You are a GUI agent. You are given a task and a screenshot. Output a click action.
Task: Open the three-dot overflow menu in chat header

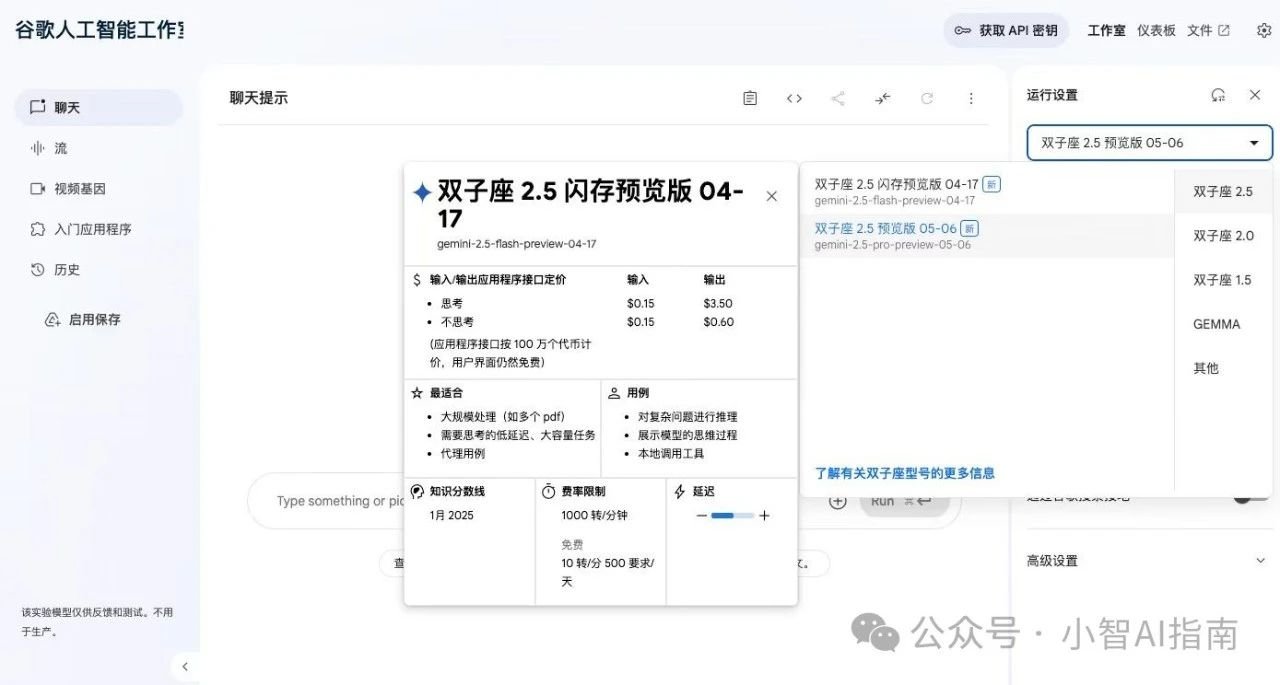click(971, 98)
